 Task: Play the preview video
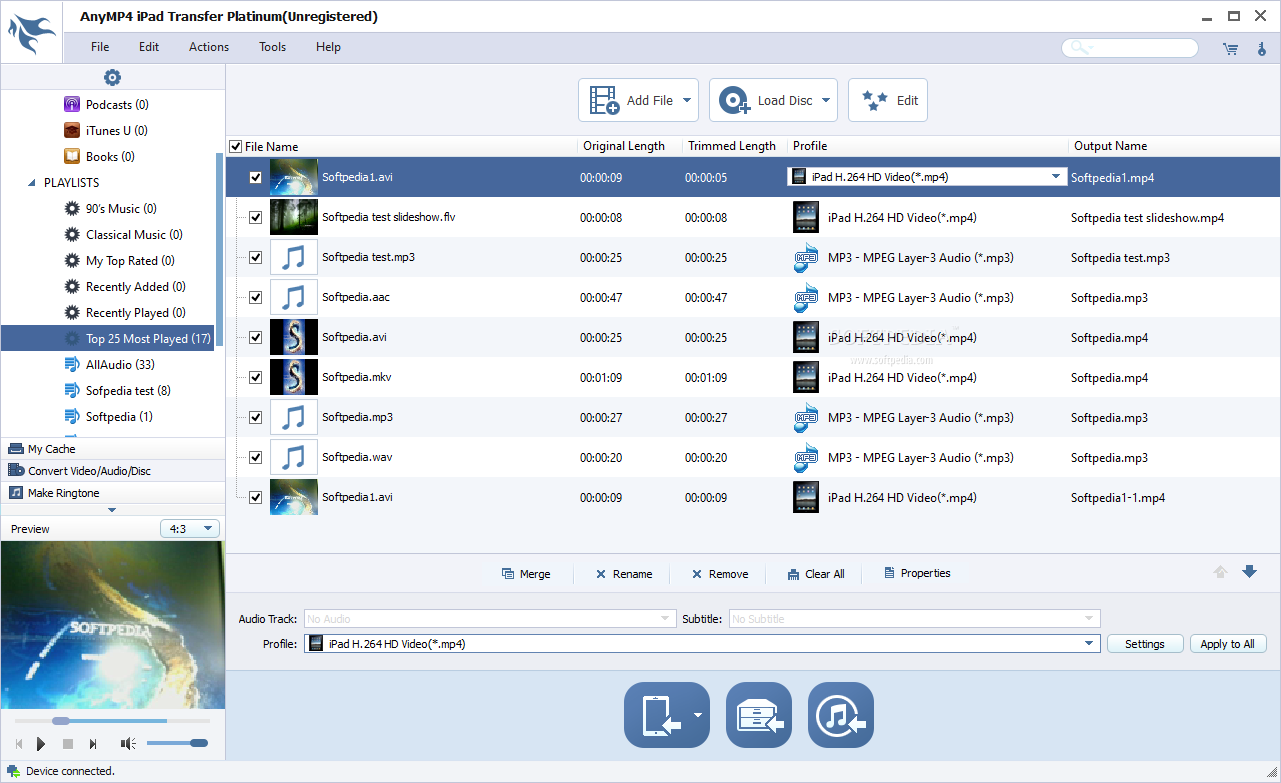(x=41, y=743)
